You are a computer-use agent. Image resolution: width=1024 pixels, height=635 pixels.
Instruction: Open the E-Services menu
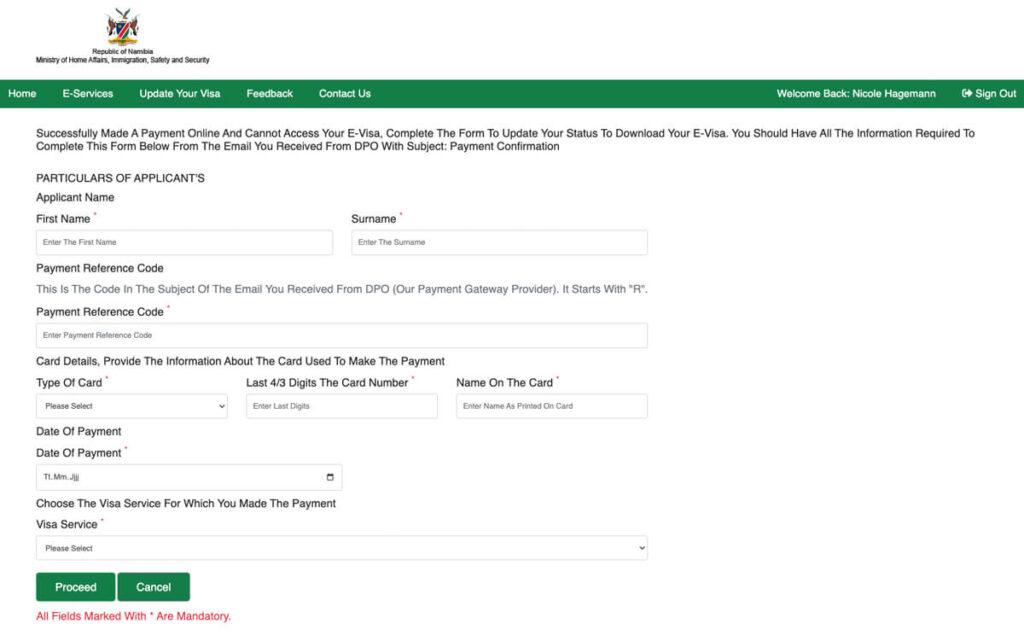[x=88, y=93]
